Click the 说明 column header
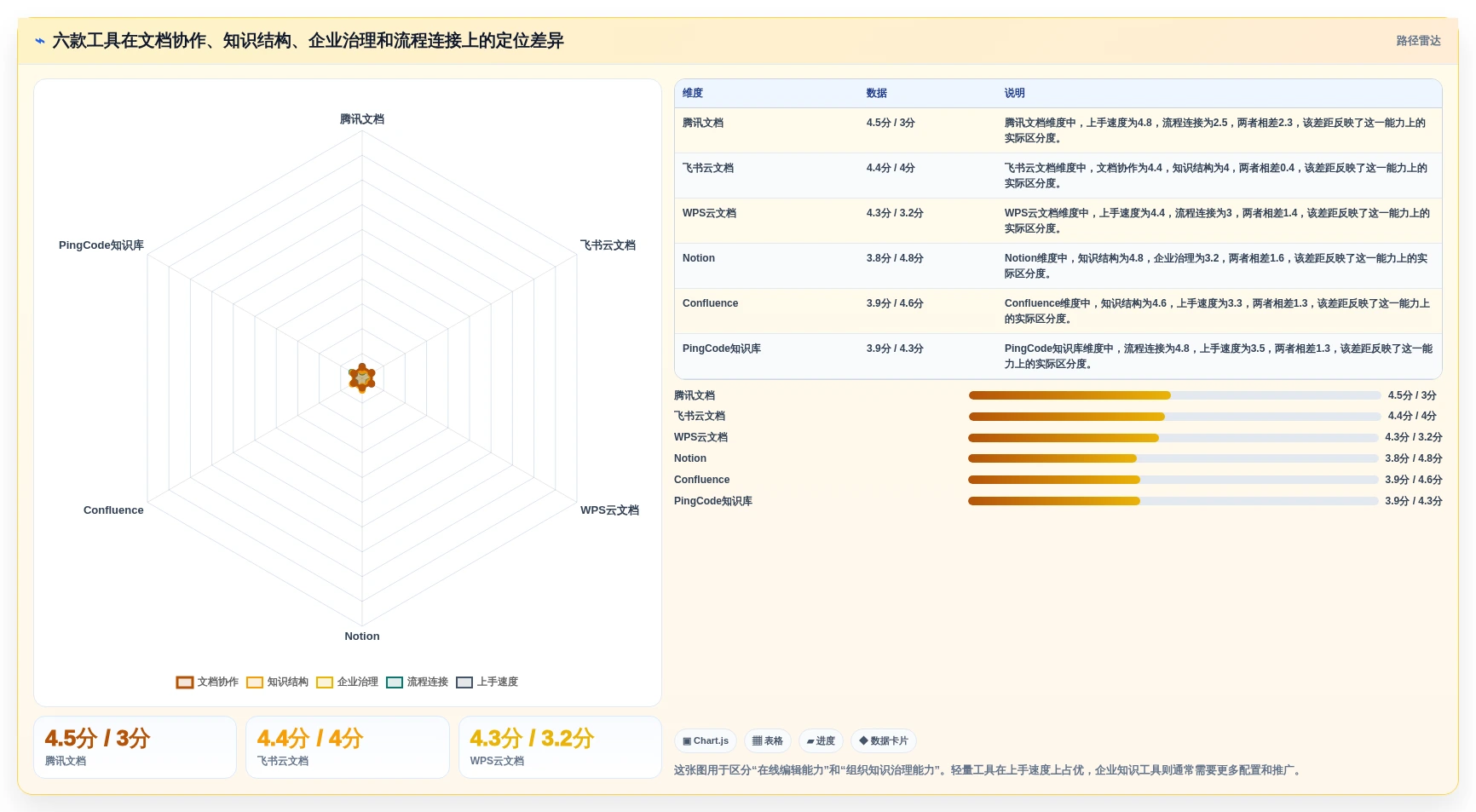 (1015, 94)
